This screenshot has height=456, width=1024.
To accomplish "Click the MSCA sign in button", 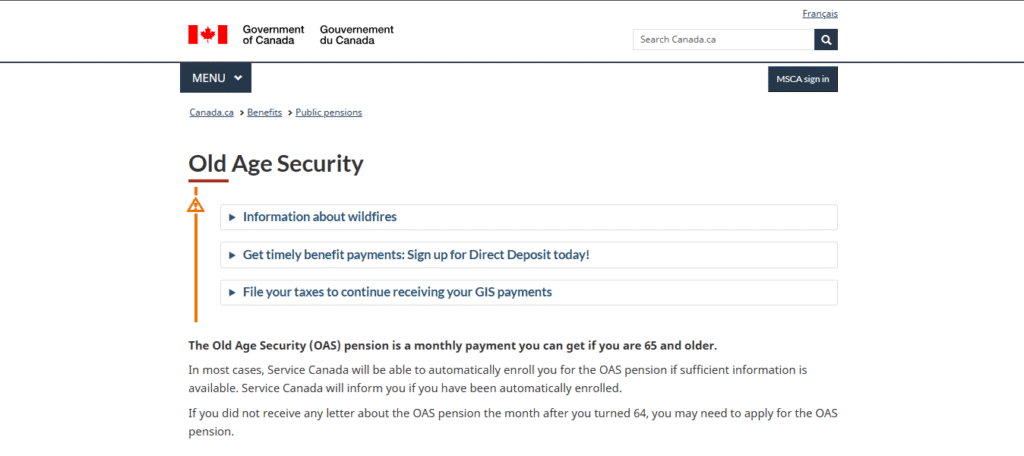I will (x=803, y=79).
